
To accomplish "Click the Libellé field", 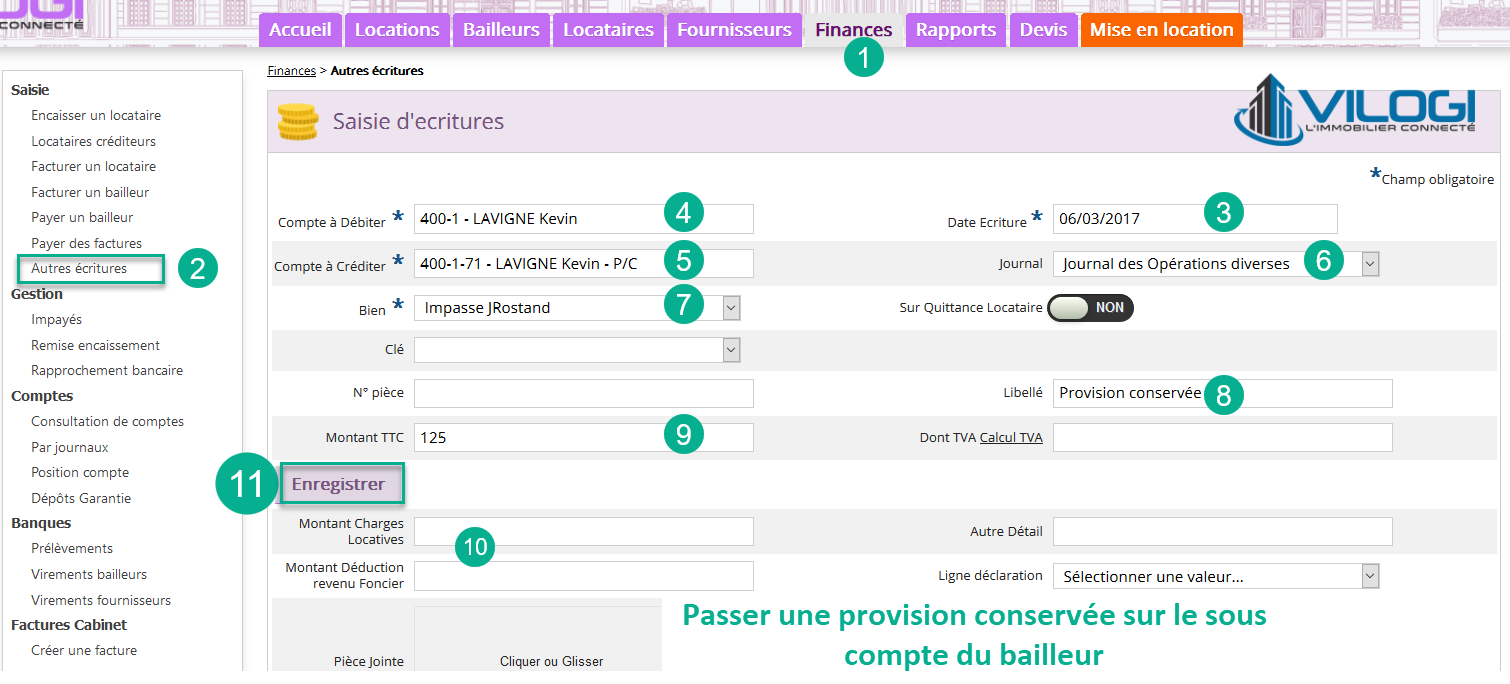I will click(1223, 393).
